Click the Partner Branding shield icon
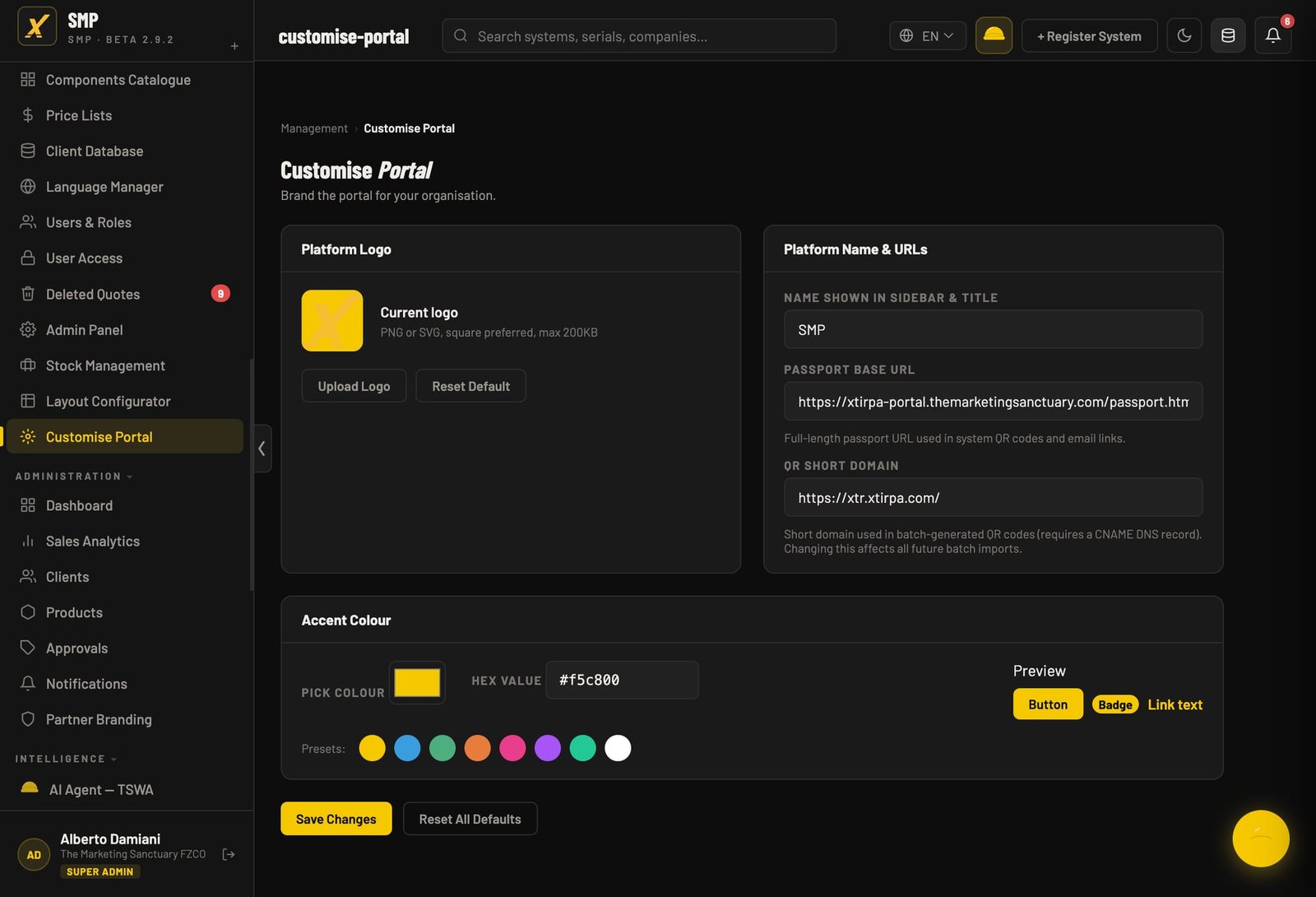 tap(28, 719)
